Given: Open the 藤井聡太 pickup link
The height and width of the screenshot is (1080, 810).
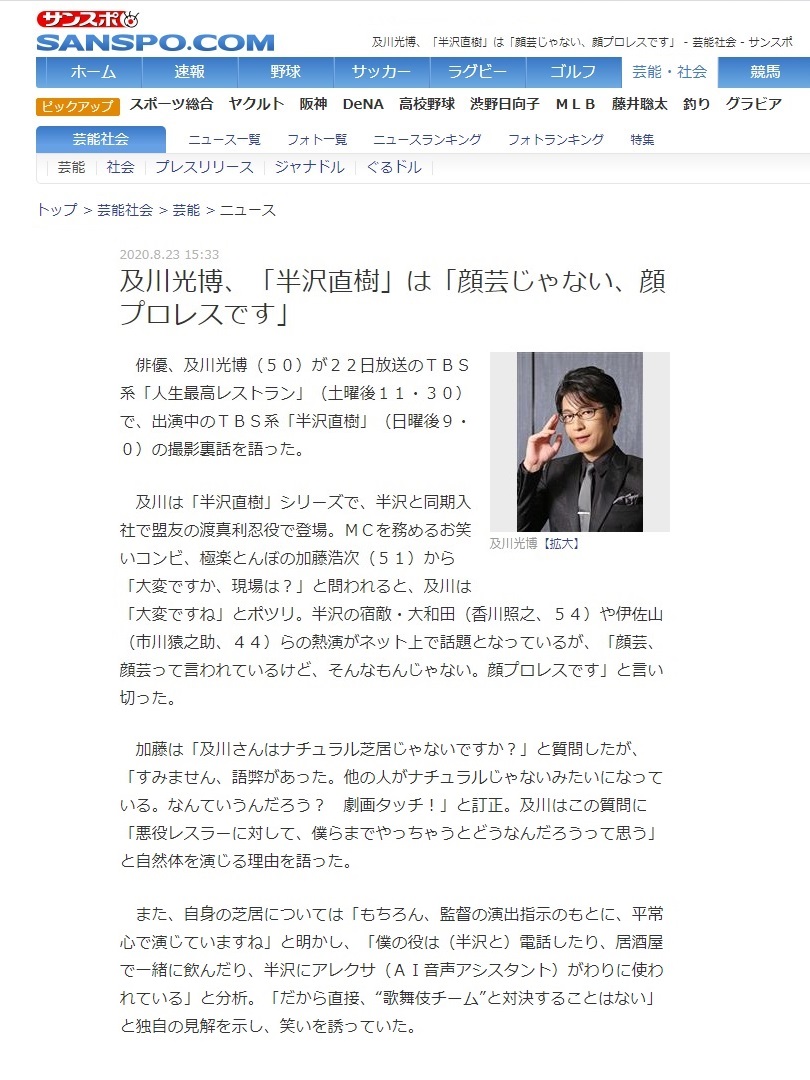Looking at the screenshot, I should pyautogui.click(x=639, y=105).
